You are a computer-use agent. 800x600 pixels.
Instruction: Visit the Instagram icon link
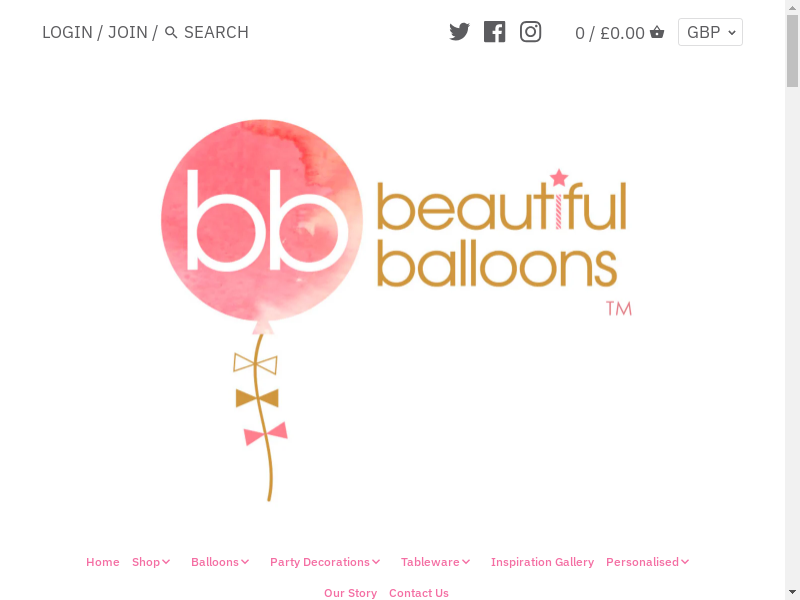[531, 32]
